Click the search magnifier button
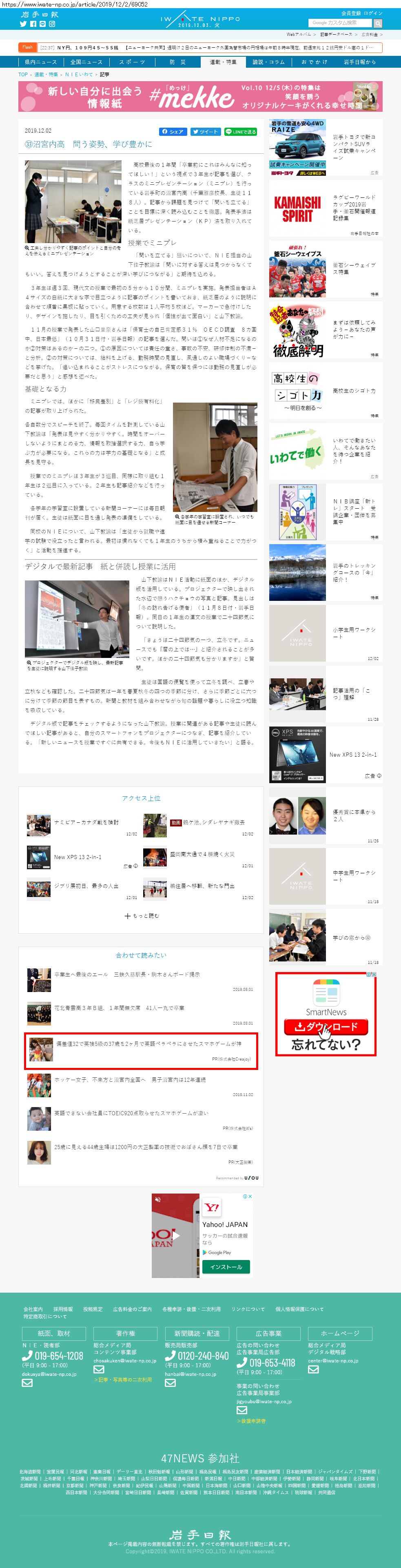The width and height of the screenshot is (401, 1568). (378, 23)
